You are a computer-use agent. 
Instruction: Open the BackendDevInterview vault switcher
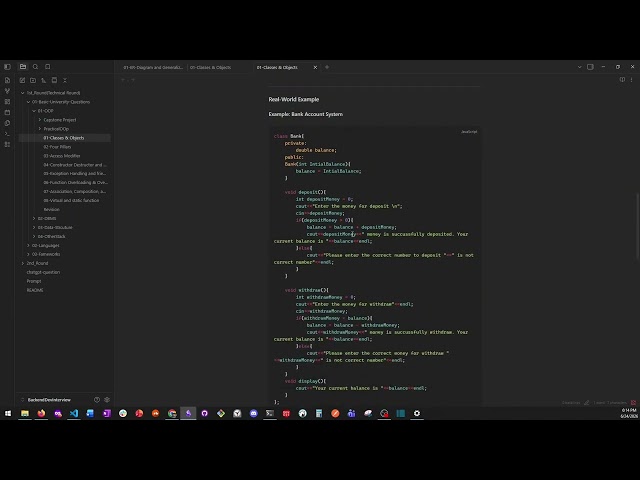[46, 400]
